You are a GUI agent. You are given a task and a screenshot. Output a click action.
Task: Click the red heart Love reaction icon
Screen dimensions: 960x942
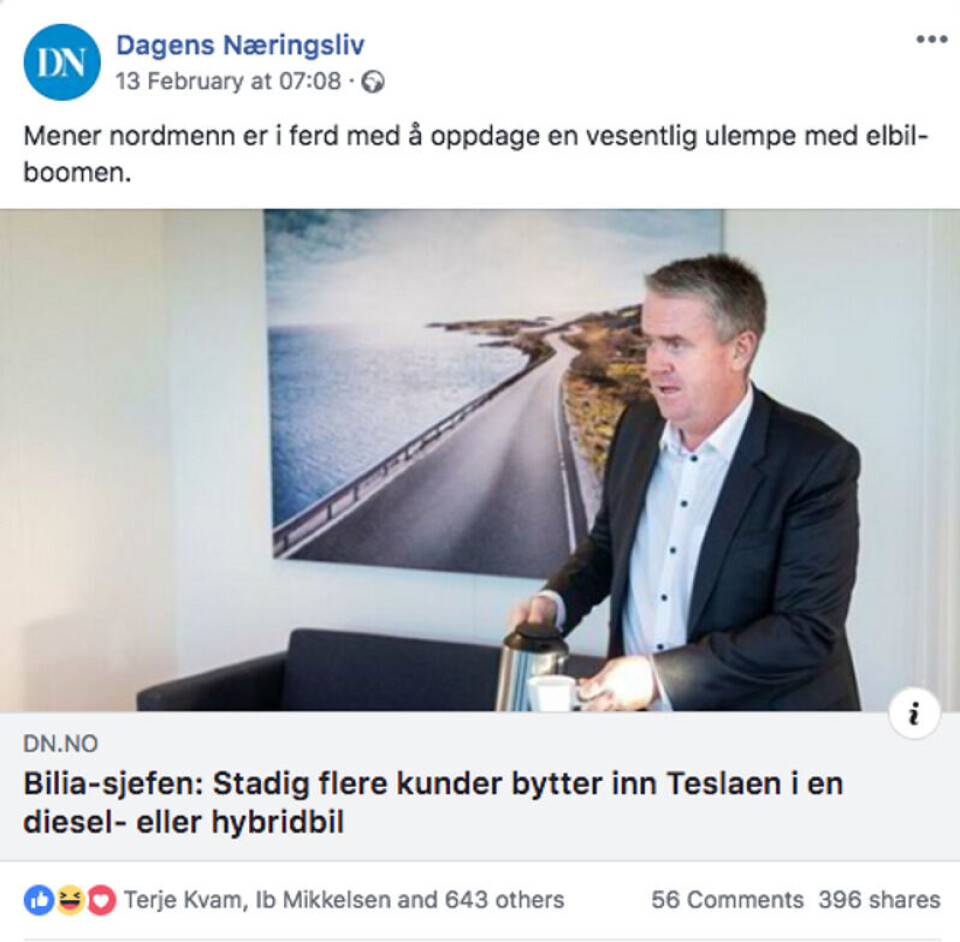tap(102, 900)
